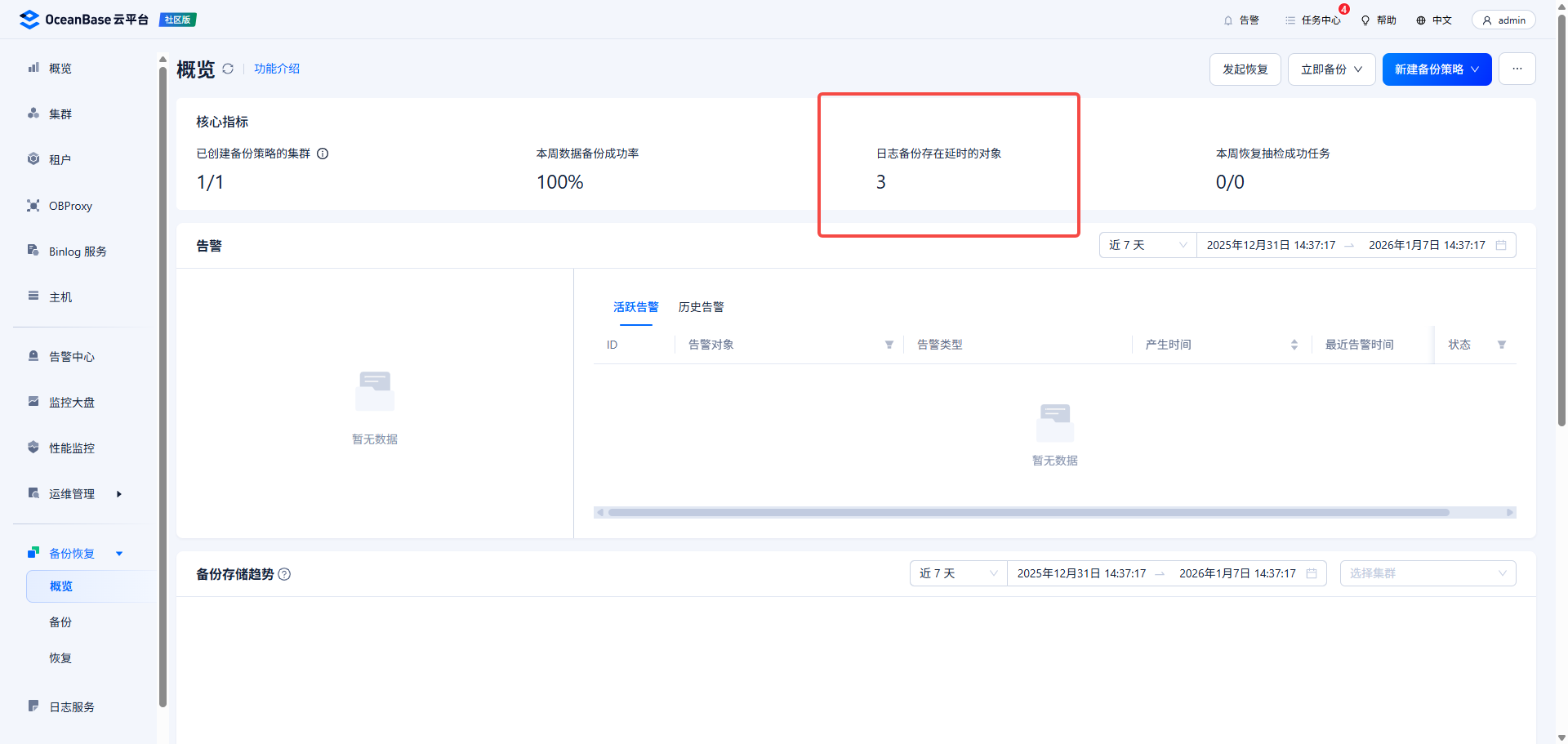Click info icon next to 已创建备份策略的集群
This screenshot has width=1568, height=744.
[x=323, y=154]
